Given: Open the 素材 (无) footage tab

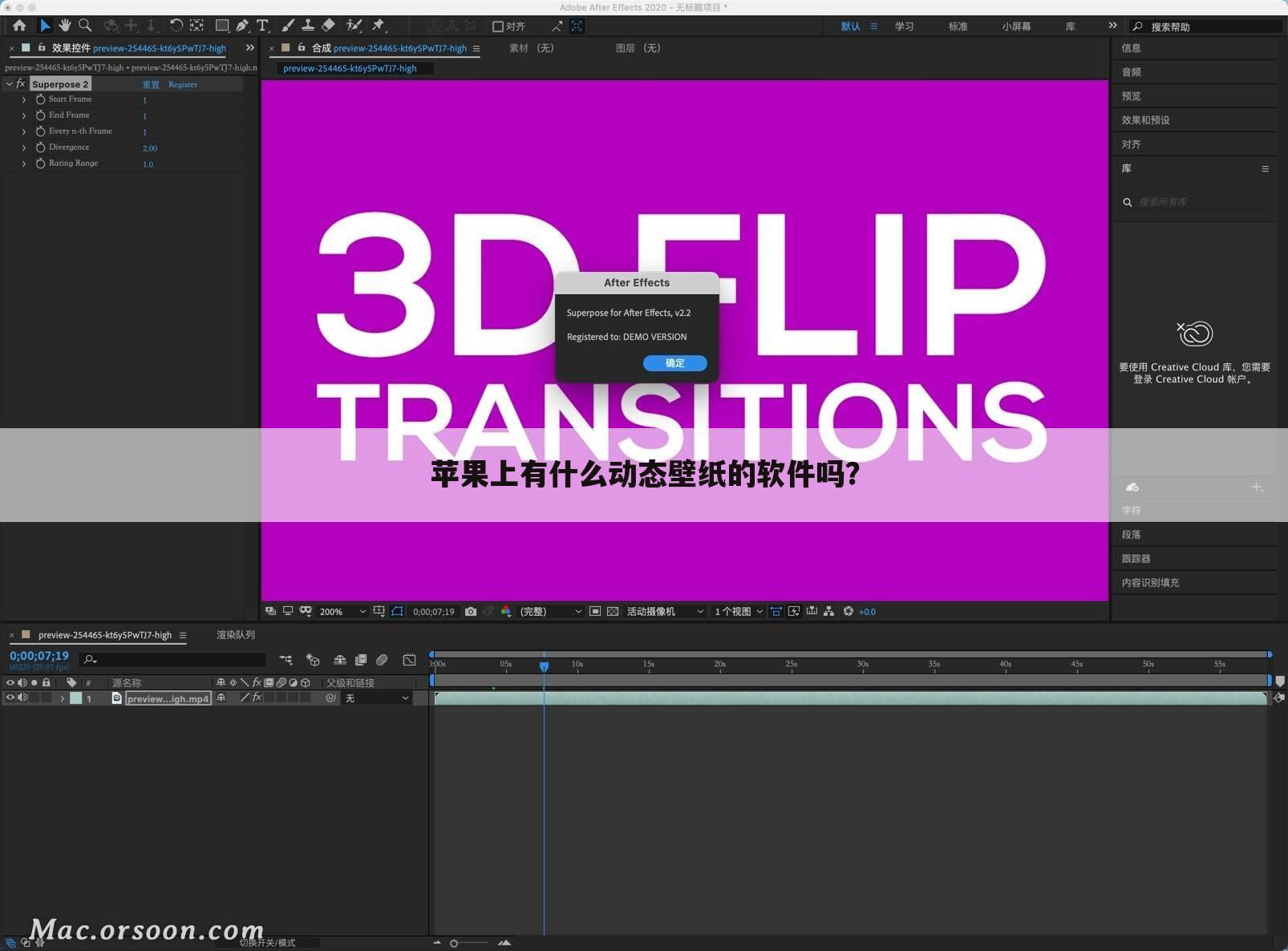Looking at the screenshot, I should (531, 48).
